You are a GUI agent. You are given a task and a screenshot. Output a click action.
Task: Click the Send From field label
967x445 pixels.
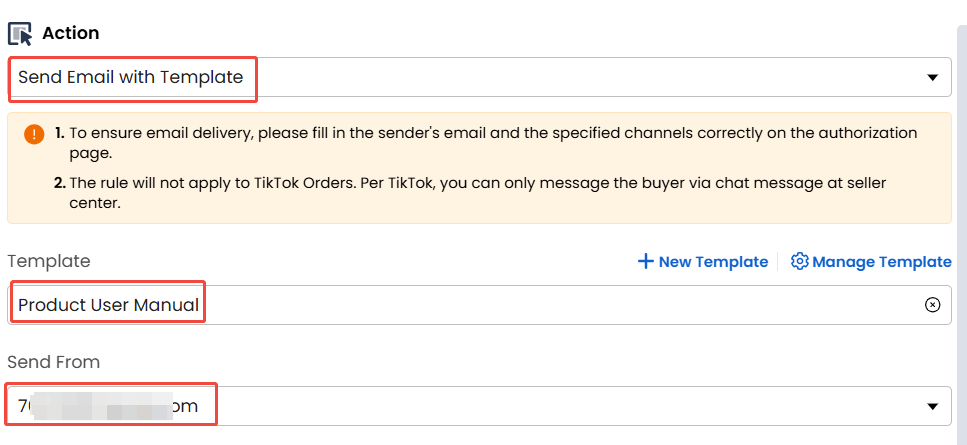(54, 362)
